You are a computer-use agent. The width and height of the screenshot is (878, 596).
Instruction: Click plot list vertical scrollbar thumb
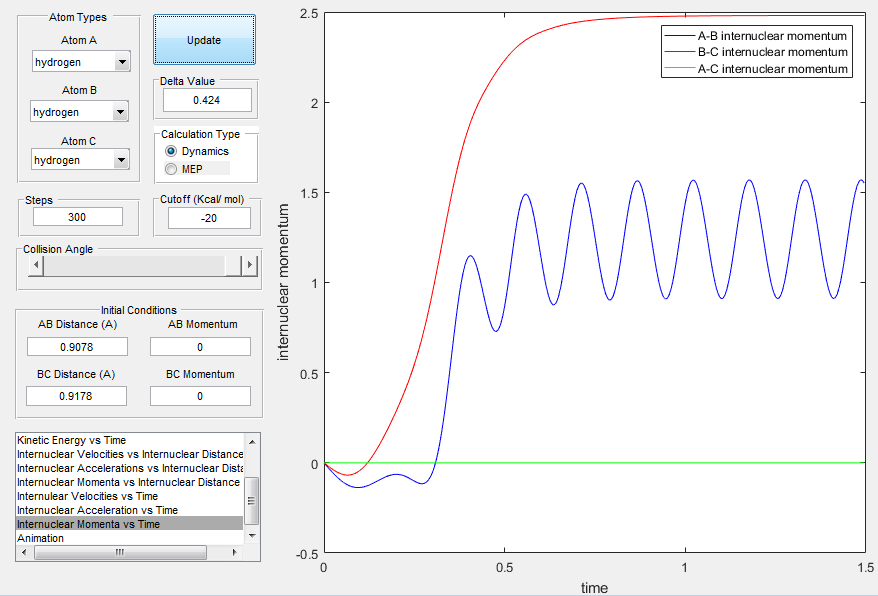click(251, 500)
